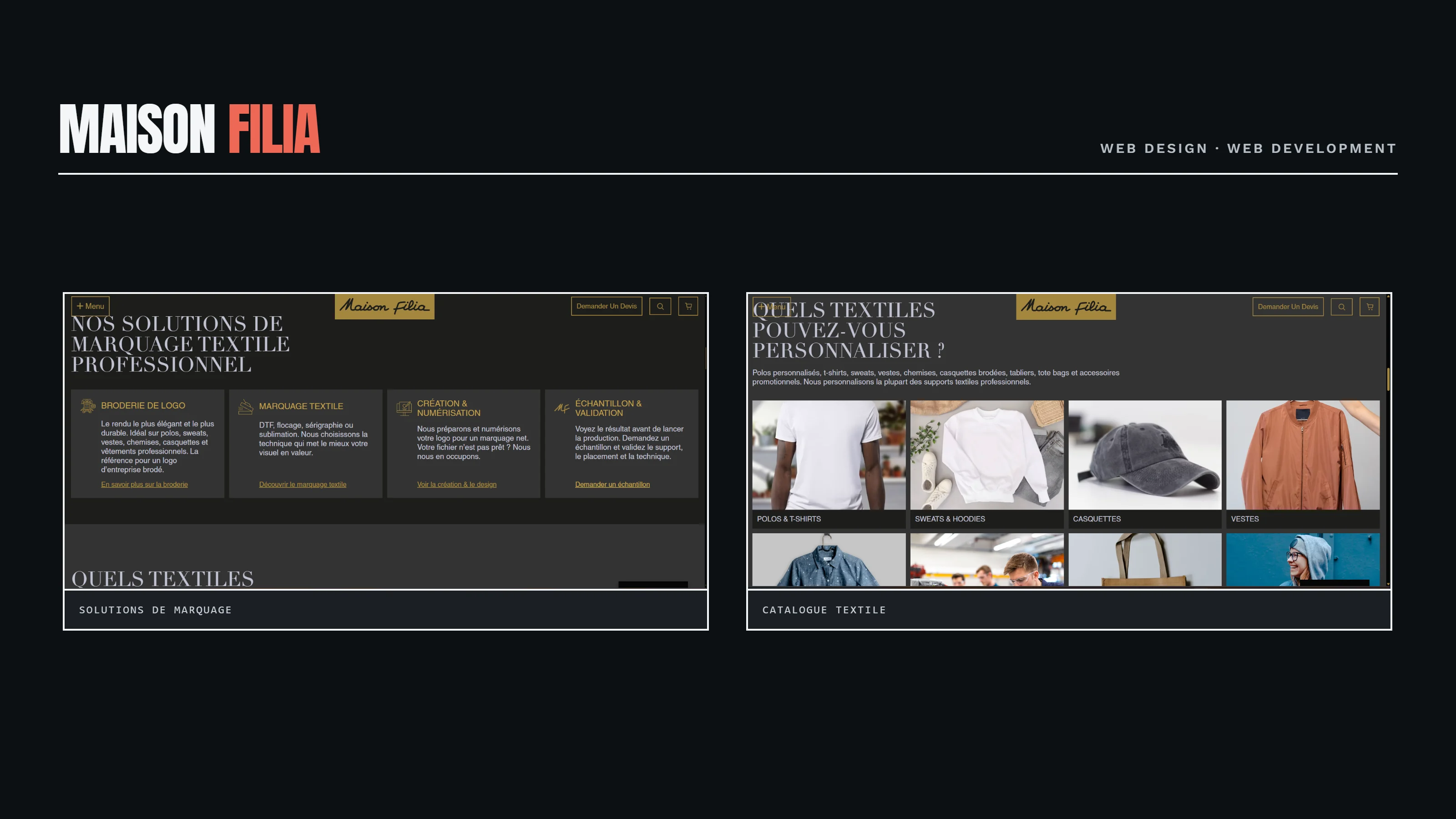Click Maison Filia logo in left screenshot
1456x819 pixels.
coord(384,306)
